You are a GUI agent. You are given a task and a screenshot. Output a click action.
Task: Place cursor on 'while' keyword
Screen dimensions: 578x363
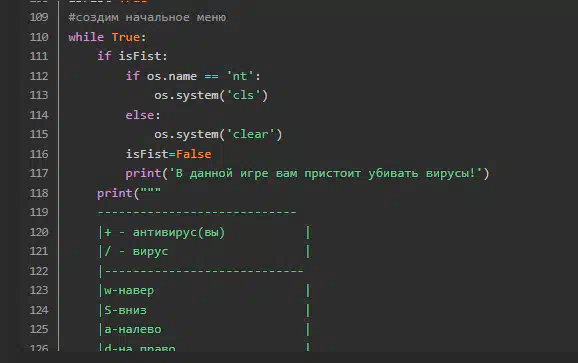[86, 37]
